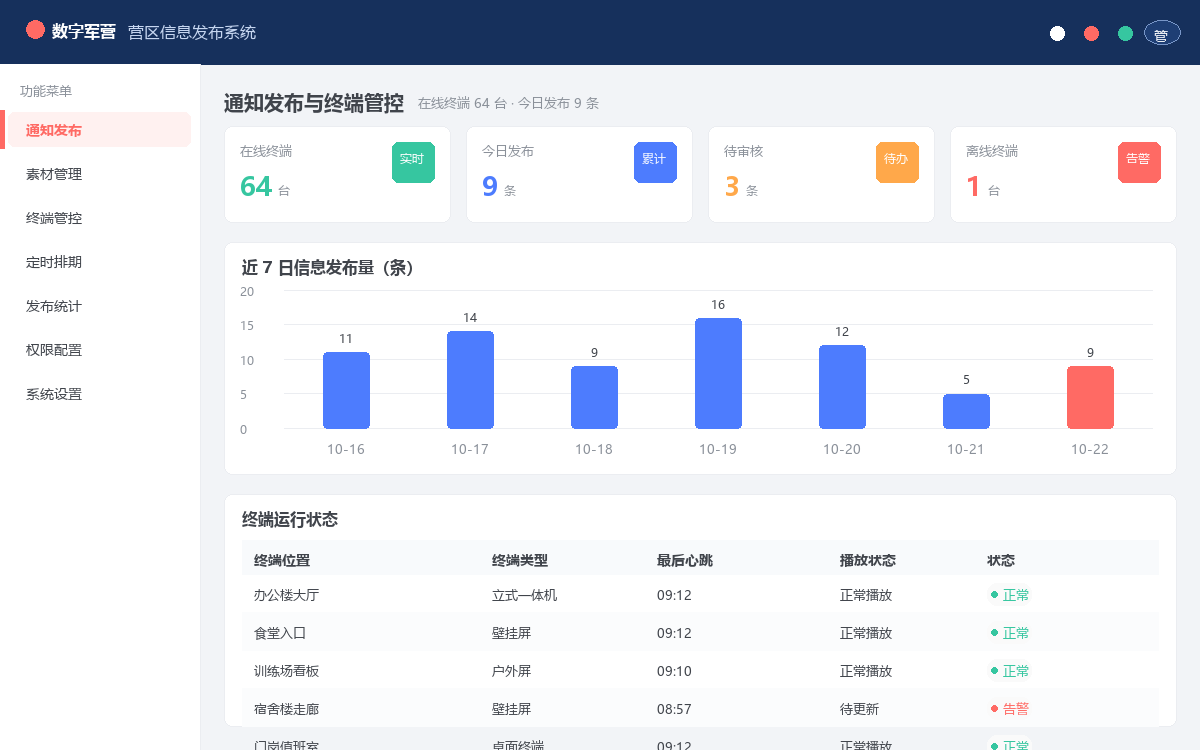Image resolution: width=1200 pixels, height=750 pixels.
Task: Click the 10-17 bar in chart
Action: (470, 380)
